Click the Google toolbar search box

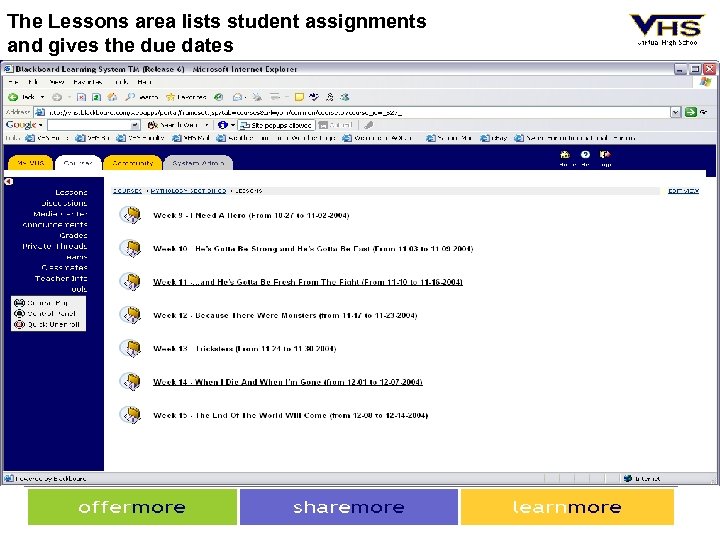90,125
